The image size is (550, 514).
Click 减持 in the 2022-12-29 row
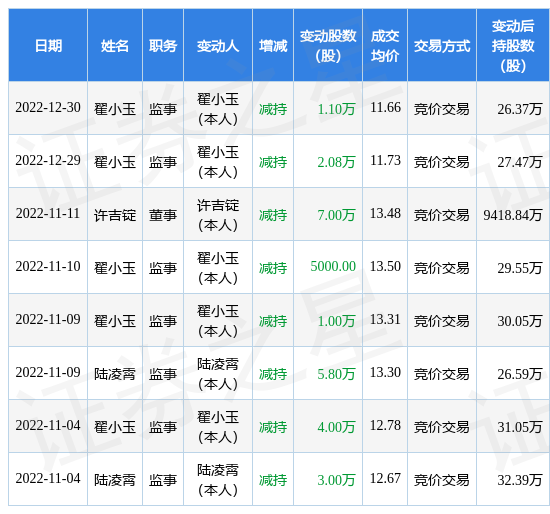pos(273,162)
